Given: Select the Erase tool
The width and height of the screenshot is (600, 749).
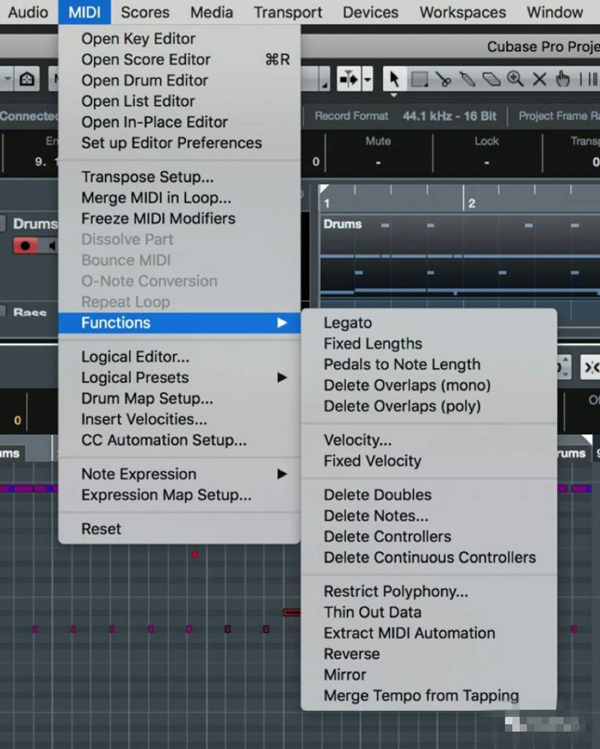Looking at the screenshot, I should pyautogui.click(x=491, y=79).
